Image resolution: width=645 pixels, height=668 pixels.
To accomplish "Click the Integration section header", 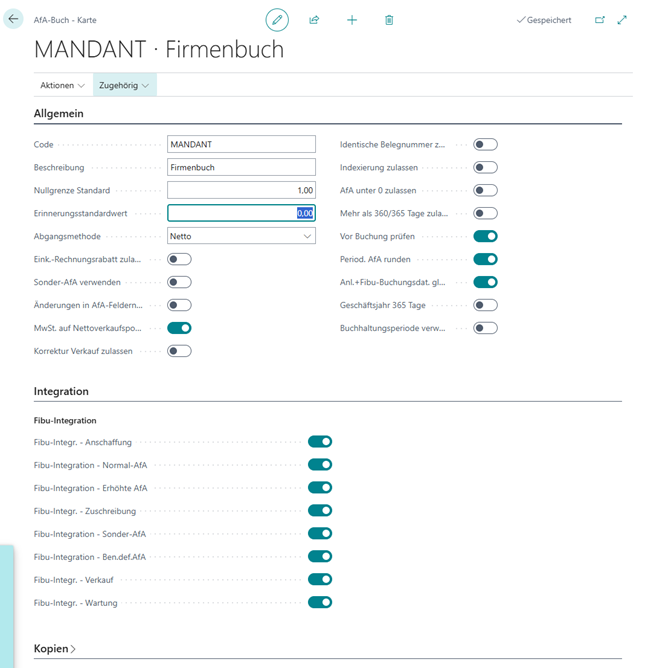I will pyautogui.click(x=61, y=391).
